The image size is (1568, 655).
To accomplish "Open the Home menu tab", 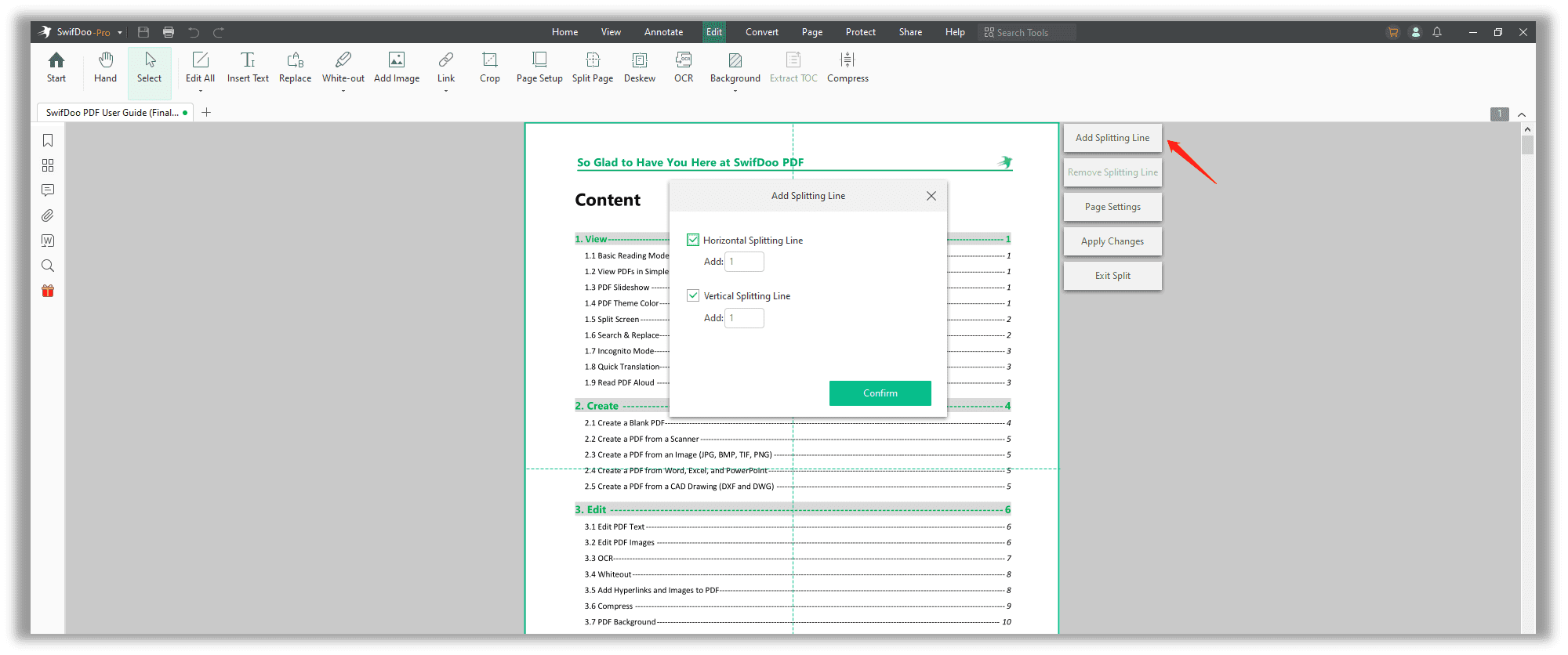I will (564, 32).
